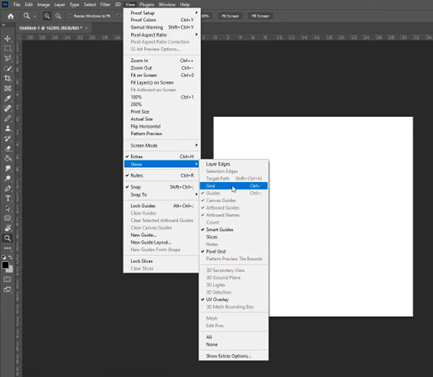Toggle Resize Windows to Fit checkbox
This screenshot has height=377, width=433.
point(70,16)
